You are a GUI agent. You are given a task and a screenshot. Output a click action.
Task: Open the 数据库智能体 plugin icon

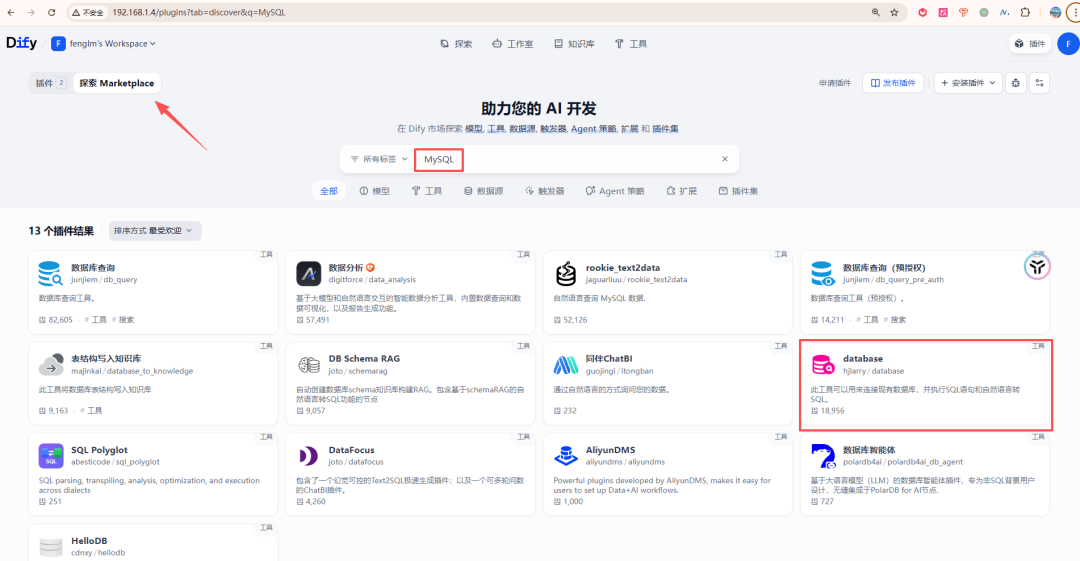(822, 456)
